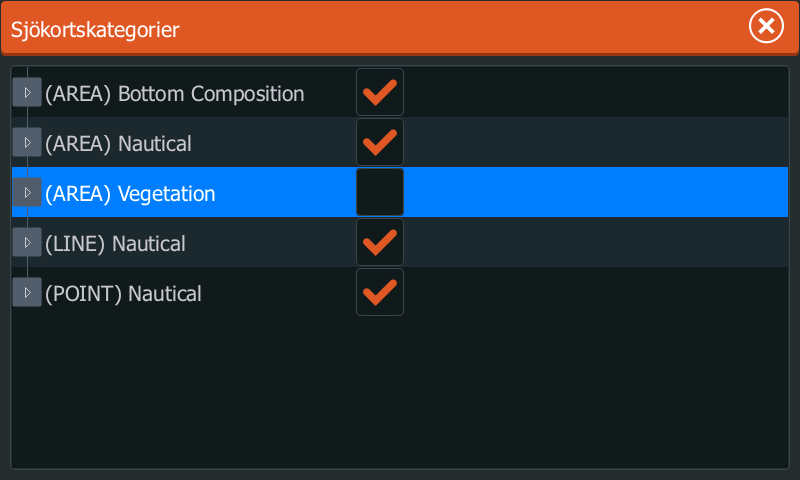The image size is (800, 480).
Task: Expand the (AREA) Bottom Composition category
Action: tap(27, 92)
